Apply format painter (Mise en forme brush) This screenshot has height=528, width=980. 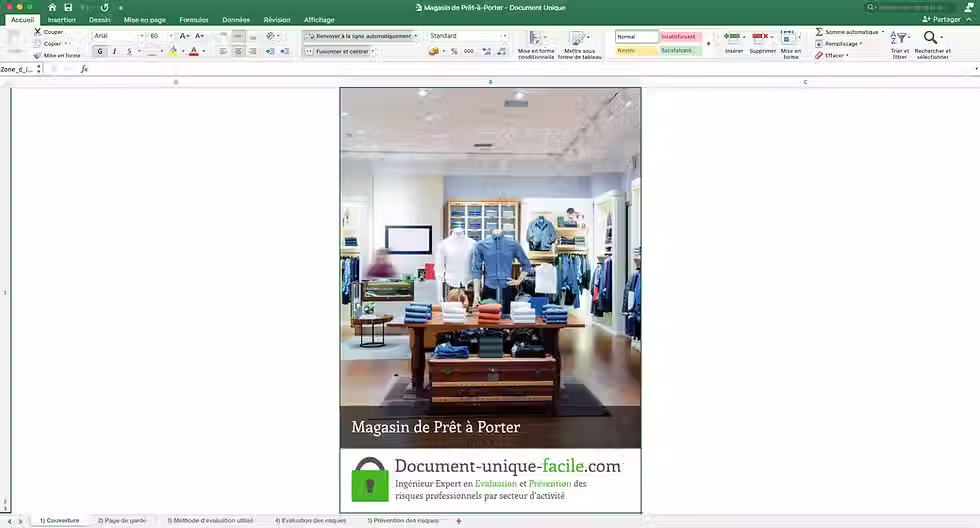[x=57, y=56]
